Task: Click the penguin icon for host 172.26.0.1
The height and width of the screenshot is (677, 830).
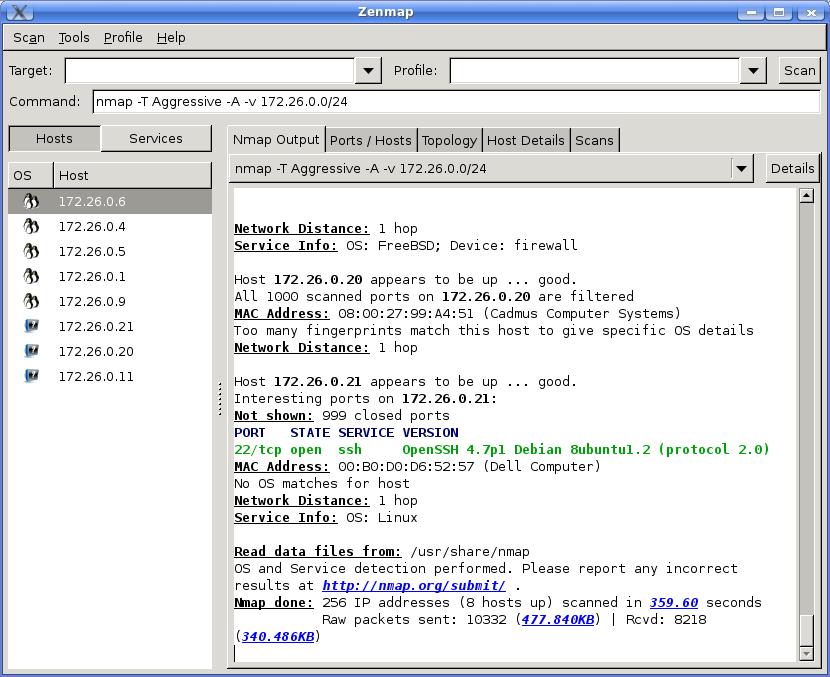Action: pyautogui.click(x=31, y=276)
